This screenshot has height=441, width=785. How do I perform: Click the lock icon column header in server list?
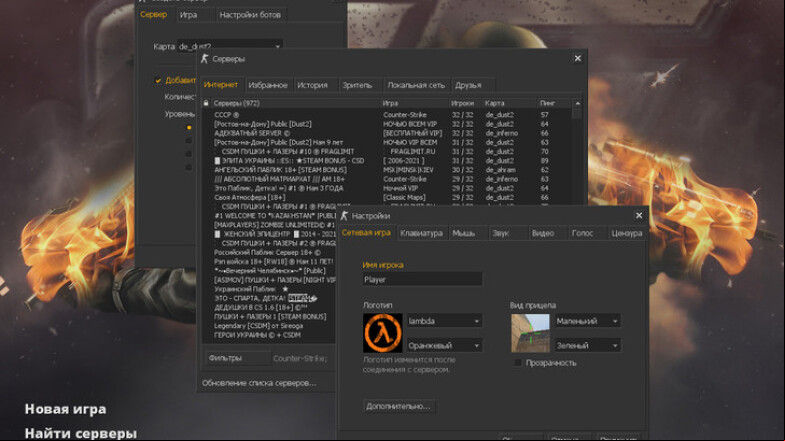[206, 103]
